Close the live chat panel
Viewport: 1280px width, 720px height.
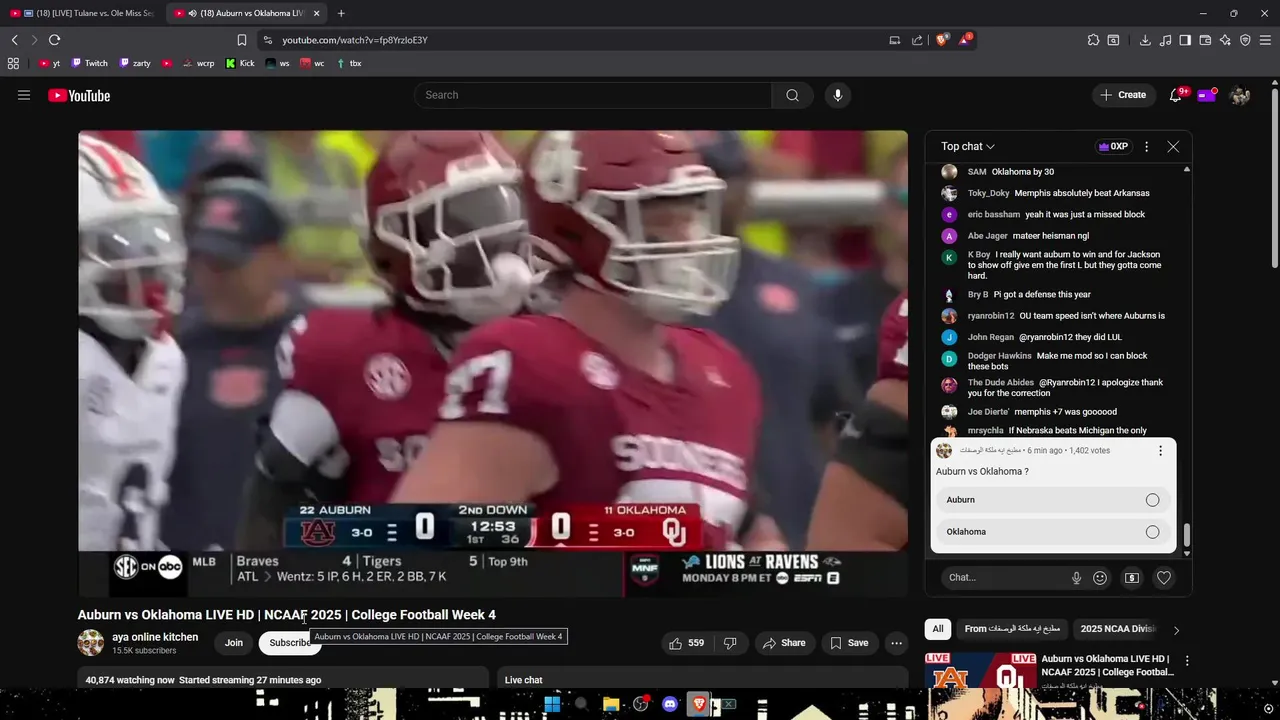tap(1173, 146)
